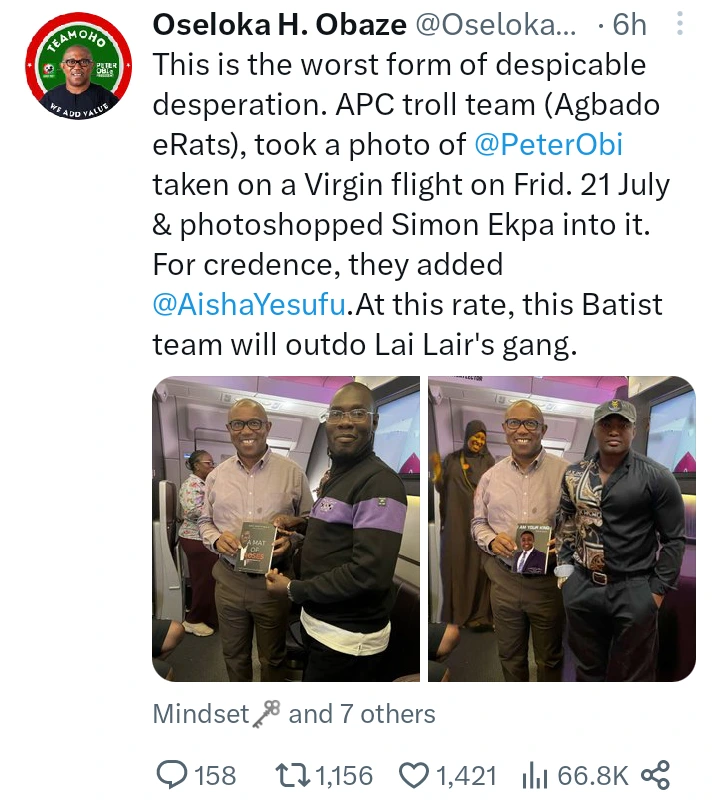Click the retweet arrows icon

pyautogui.click(x=292, y=774)
